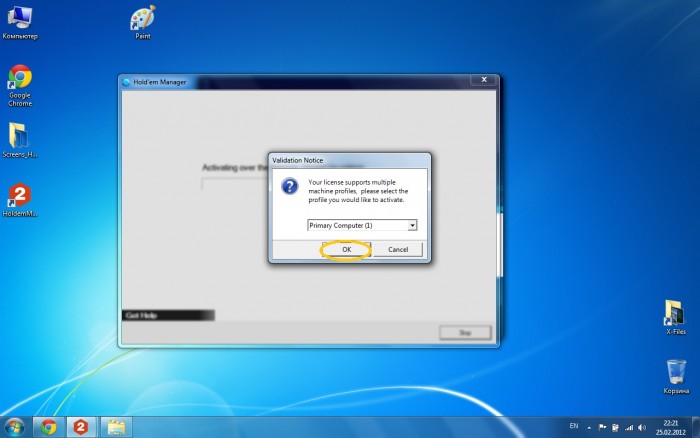Viewport: 700px width, 438px height.
Task: Click the taskbar clock showing 22:21
Action: point(671,427)
